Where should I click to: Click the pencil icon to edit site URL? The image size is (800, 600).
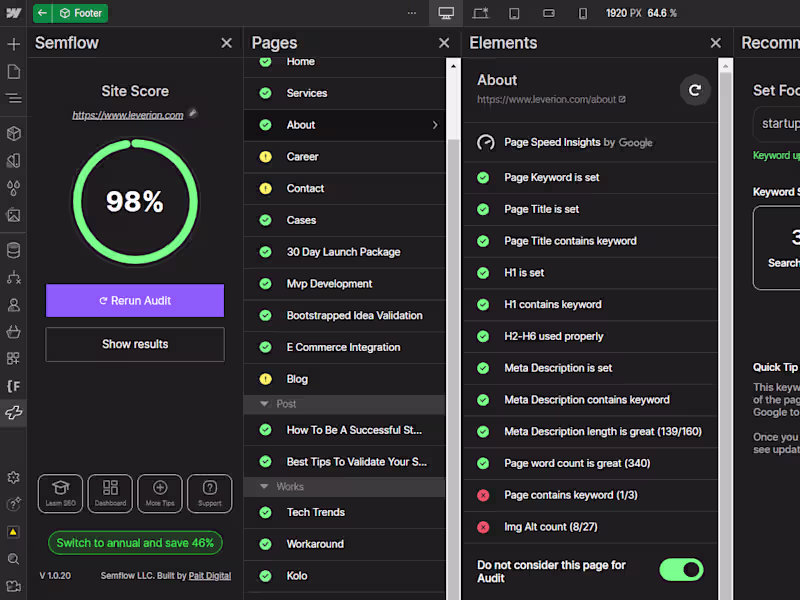point(193,113)
